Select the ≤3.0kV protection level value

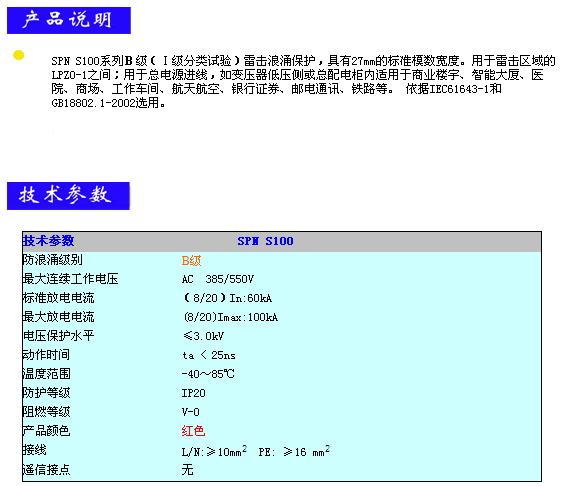[204, 336]
